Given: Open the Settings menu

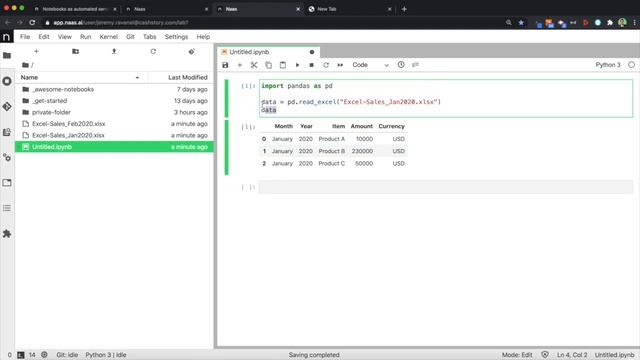Looking at the screenshot, I should (176, 37).
